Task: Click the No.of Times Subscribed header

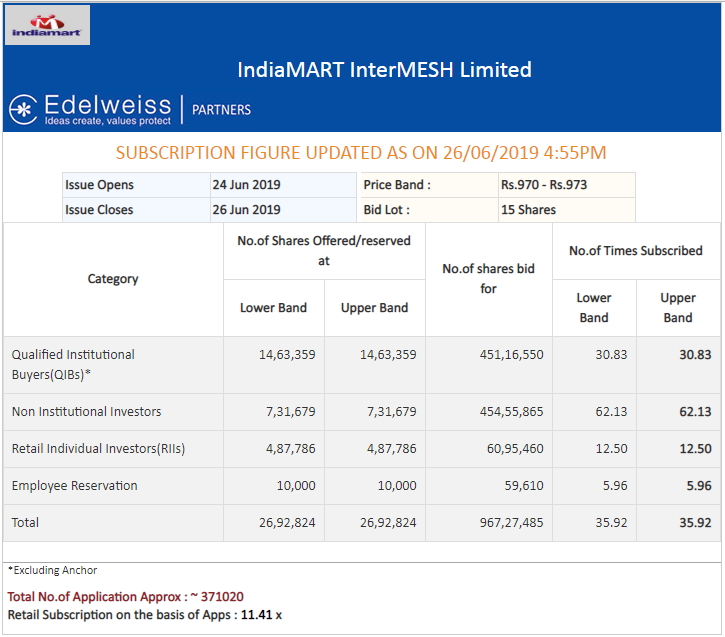Action: coord(636,251)
